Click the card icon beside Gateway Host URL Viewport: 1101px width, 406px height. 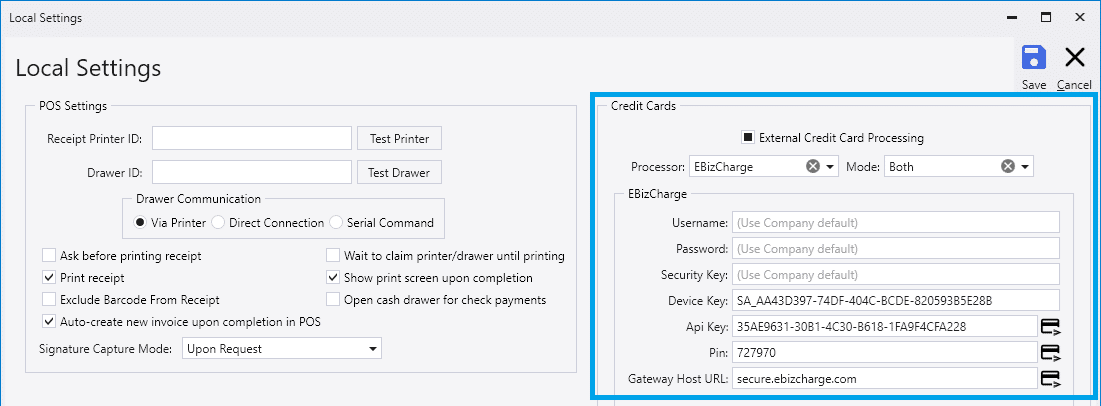[1050, 379]
